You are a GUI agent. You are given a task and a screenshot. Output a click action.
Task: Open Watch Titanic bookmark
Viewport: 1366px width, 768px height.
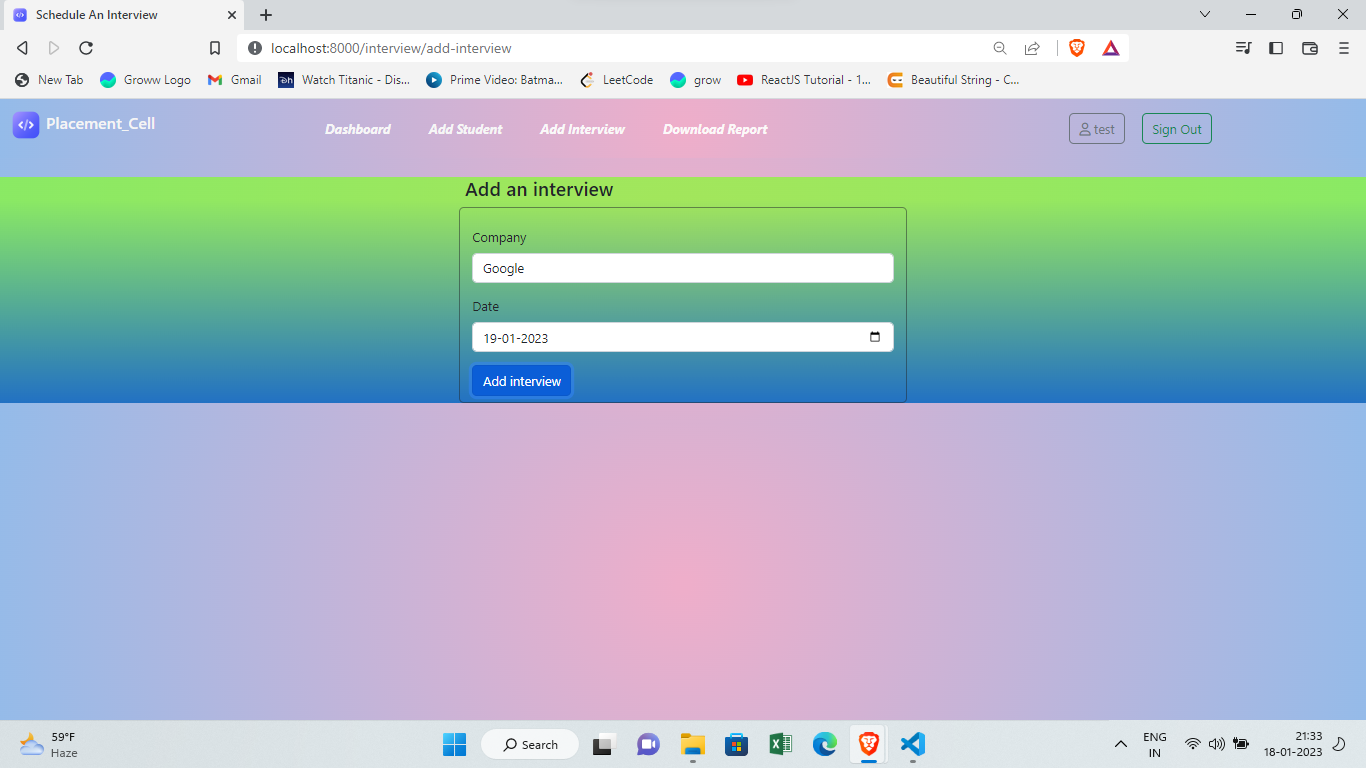click(344, 80)
